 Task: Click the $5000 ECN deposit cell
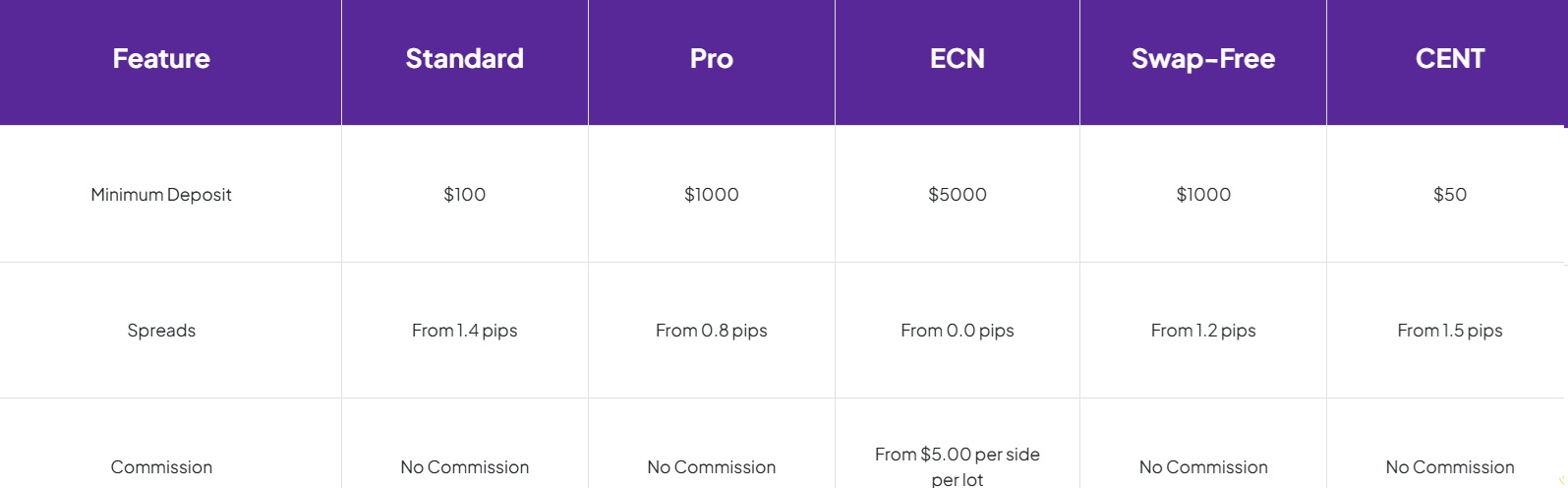coord(957,195)
